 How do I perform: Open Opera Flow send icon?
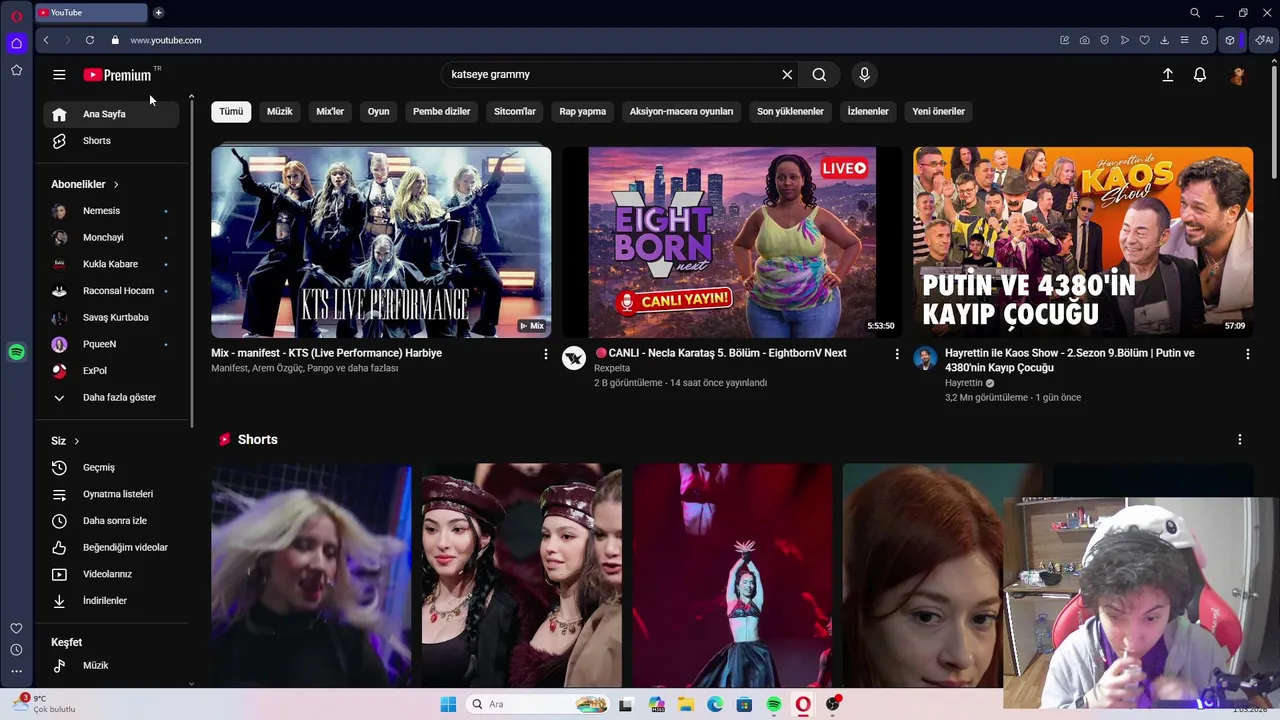[1125, 40]
